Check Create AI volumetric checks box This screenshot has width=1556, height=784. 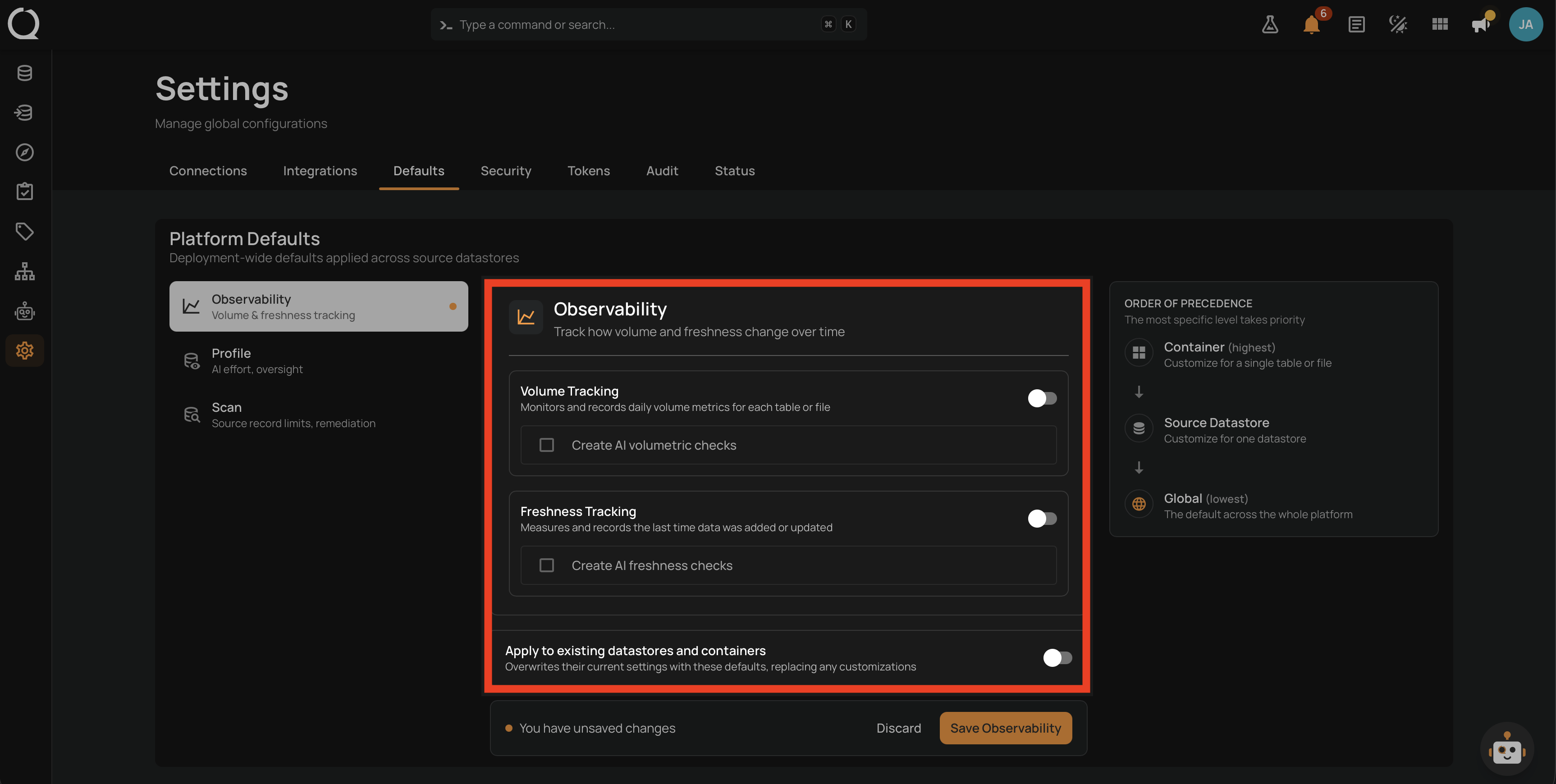(x=546, y=445)
